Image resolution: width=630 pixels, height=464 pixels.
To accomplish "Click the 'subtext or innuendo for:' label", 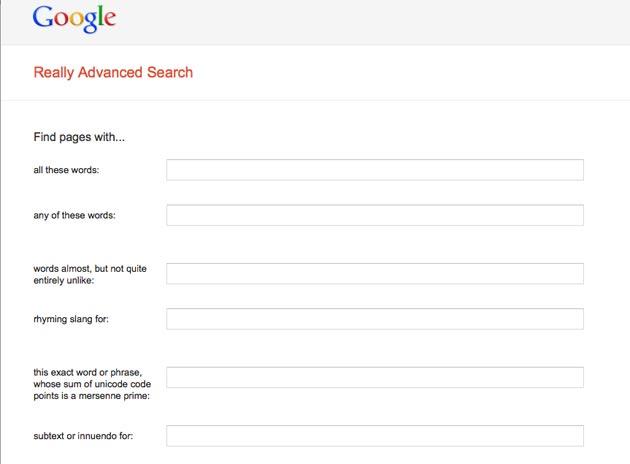I will click(x=83, y=436).
